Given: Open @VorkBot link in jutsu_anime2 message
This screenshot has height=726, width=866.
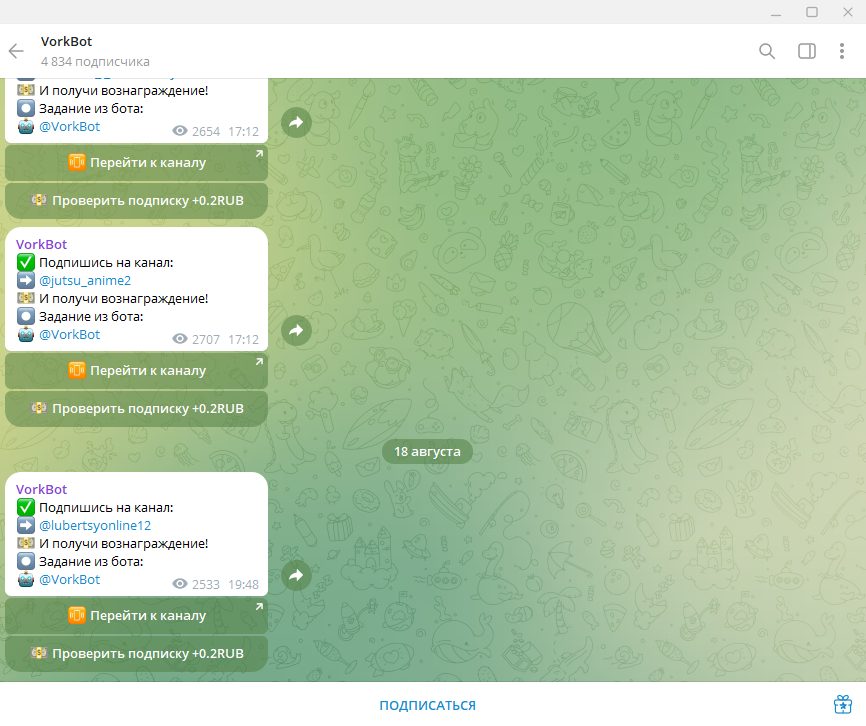Looking at the screenshot, I should pyautogui.click(x=70, y=334).
